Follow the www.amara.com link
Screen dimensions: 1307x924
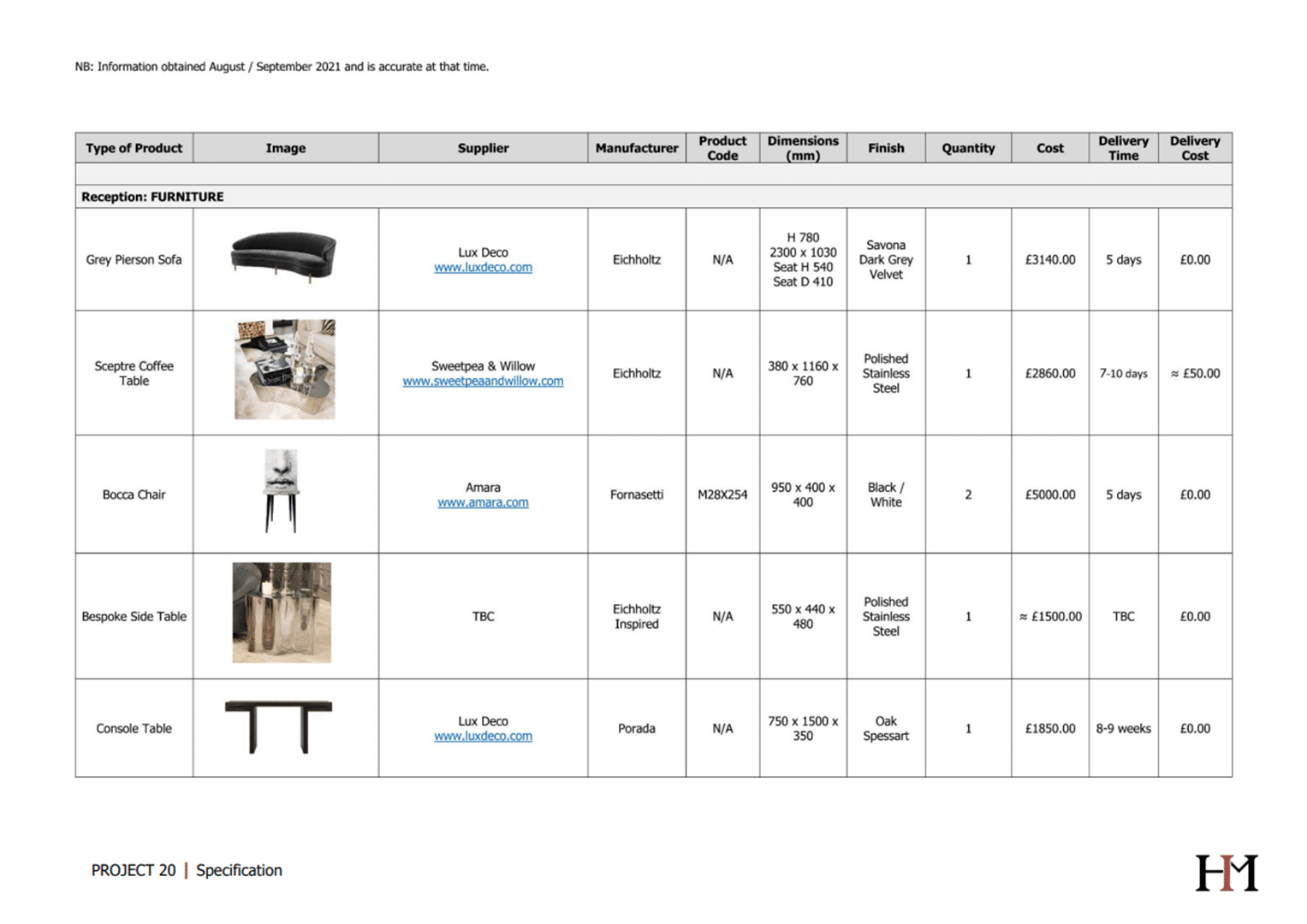pos(483,503)
